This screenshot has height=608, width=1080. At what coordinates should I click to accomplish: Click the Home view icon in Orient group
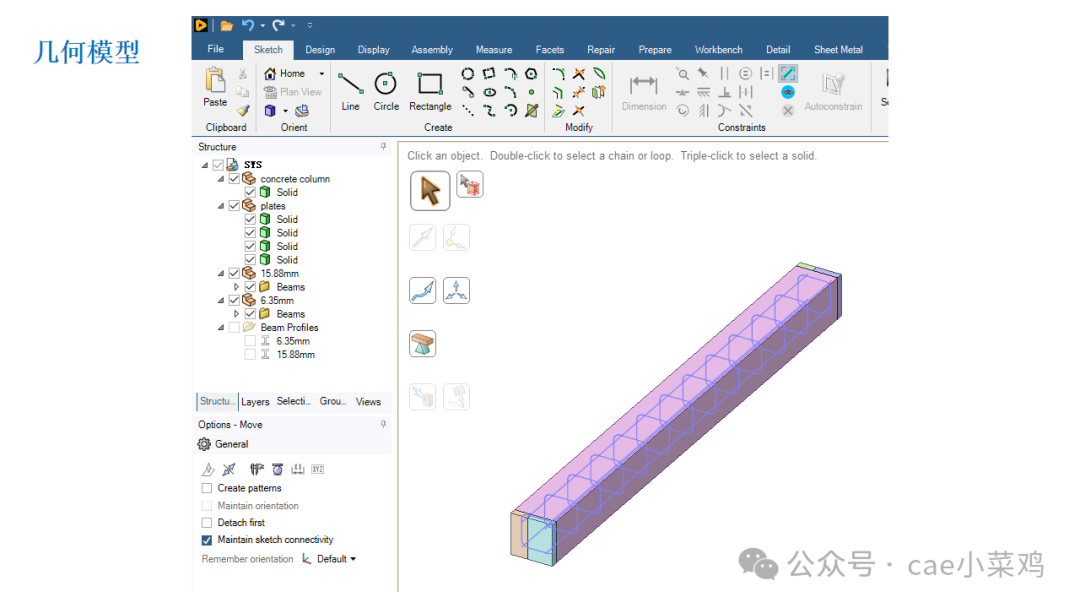(x=268, y=72)
